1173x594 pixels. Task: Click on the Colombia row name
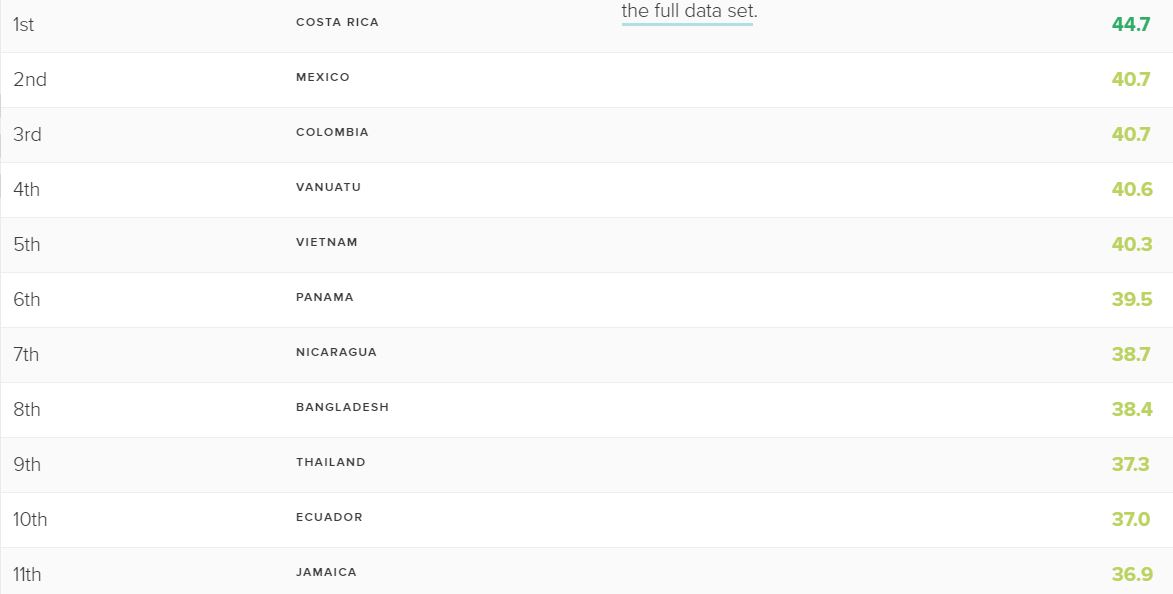point(332,132)
